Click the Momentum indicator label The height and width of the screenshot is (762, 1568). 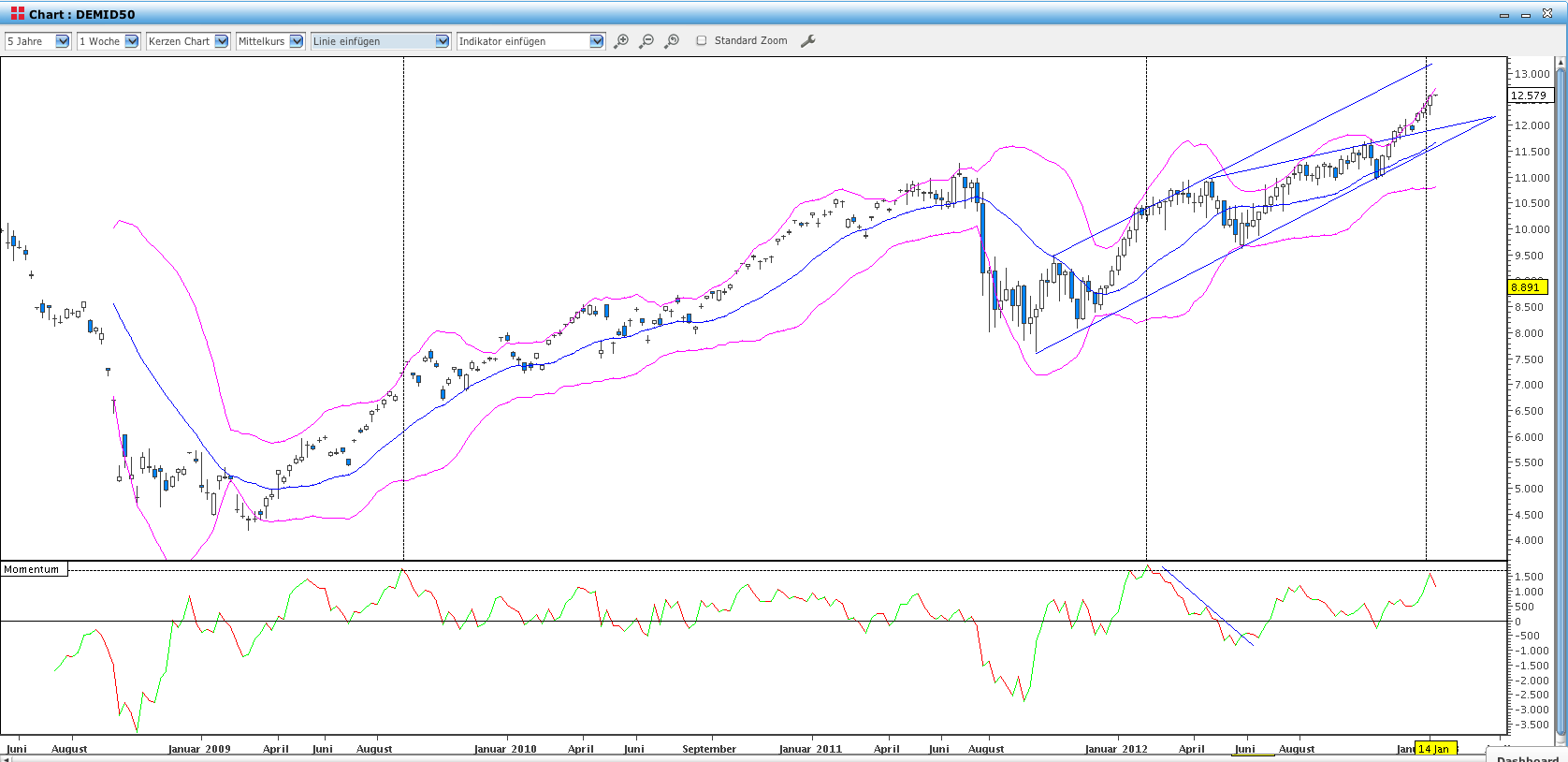click(33, 569)
